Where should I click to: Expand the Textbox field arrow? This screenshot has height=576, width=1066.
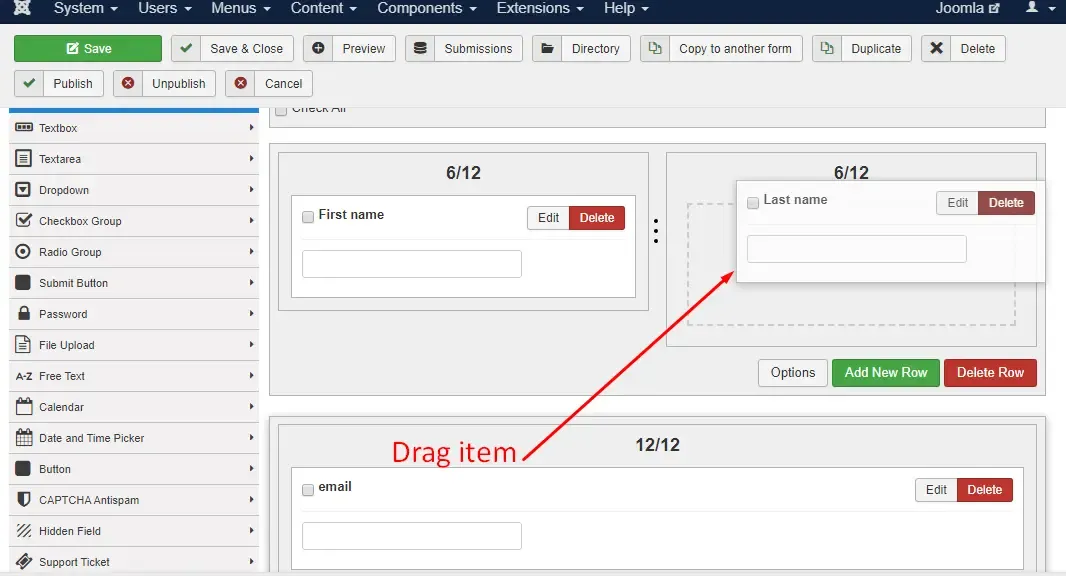pyautogui.click(x=252, y=127)
